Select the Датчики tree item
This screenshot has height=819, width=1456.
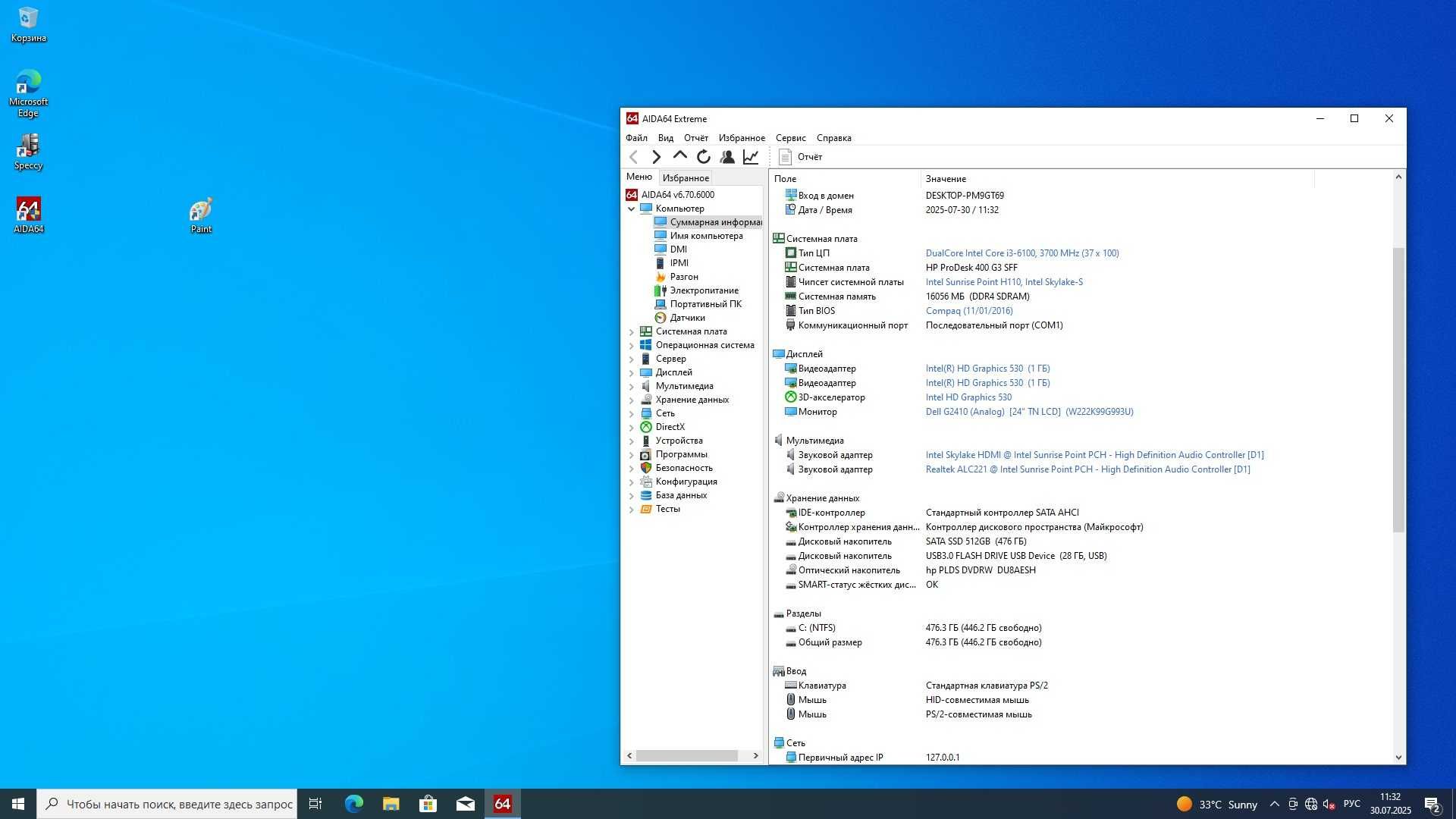[679, 318]
